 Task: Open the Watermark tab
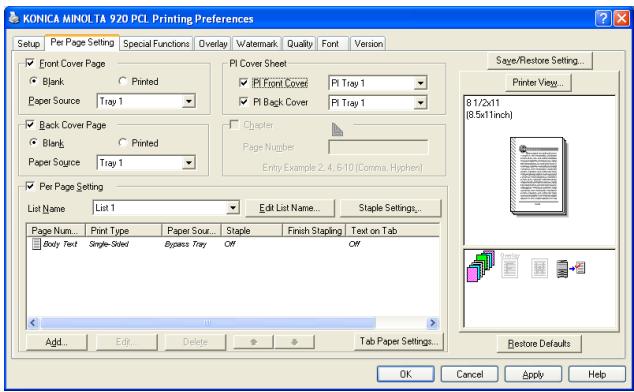257,43
